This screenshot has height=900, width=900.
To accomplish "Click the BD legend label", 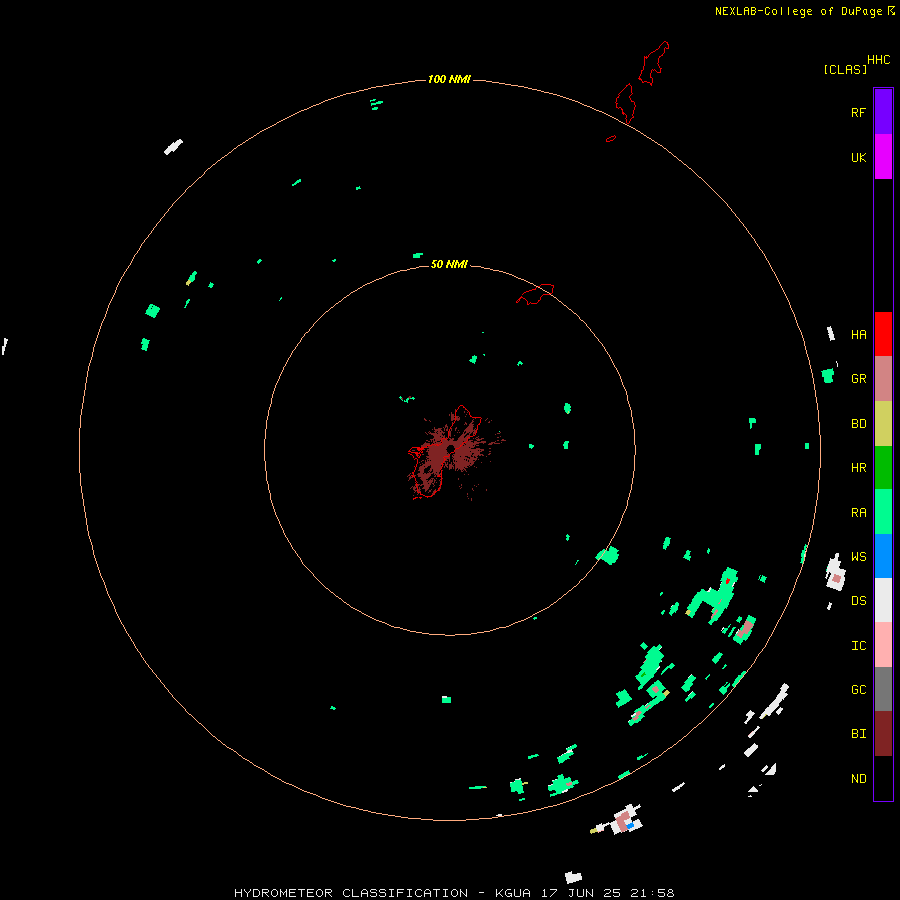I will 859,424.
